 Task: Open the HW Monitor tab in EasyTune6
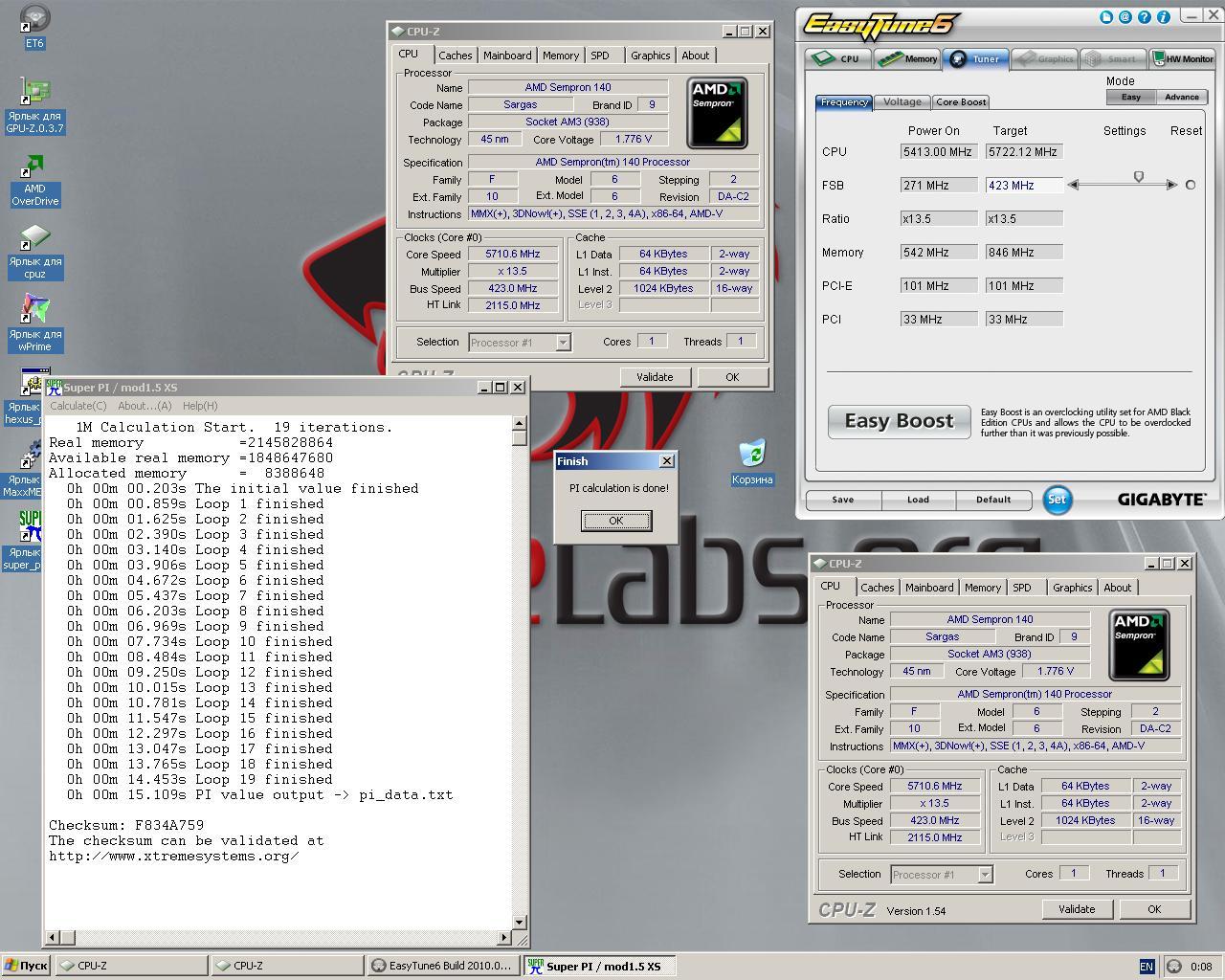click(1183, 58)
